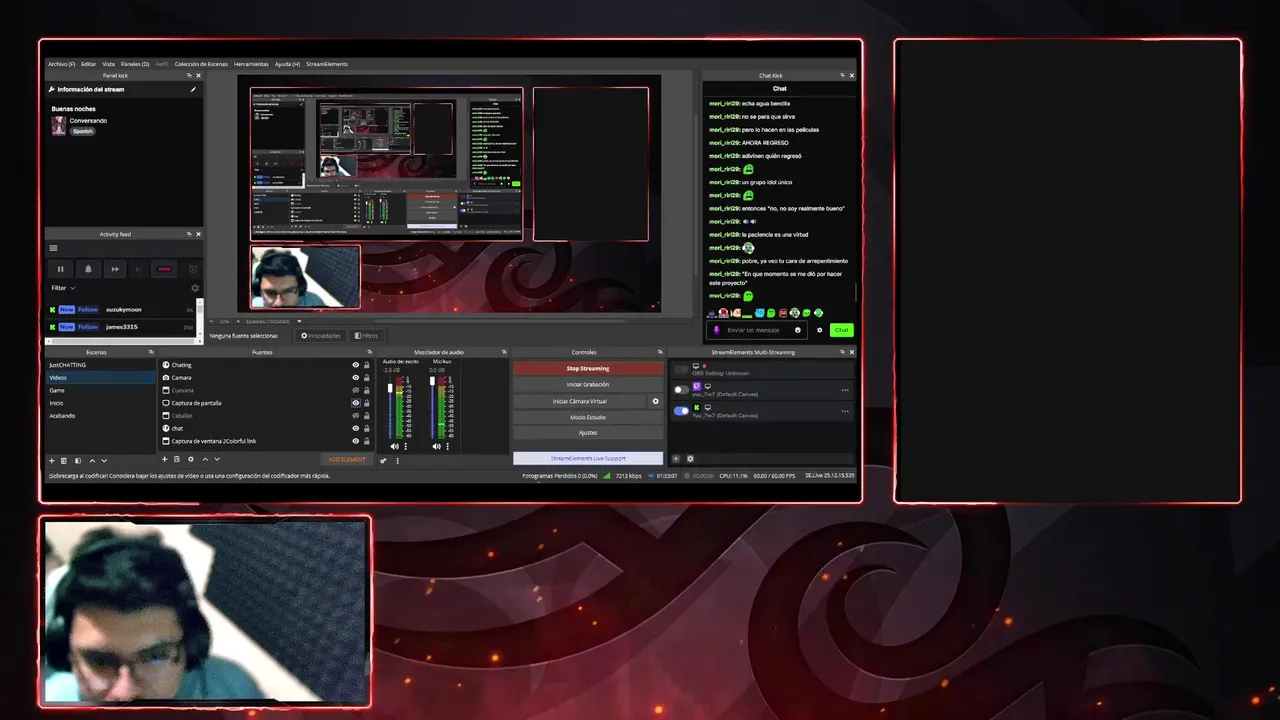The height and width of the screenshot is (720, 1280).
Task: Click the ADD ELEMENT button
Action: tap(347, 459)
